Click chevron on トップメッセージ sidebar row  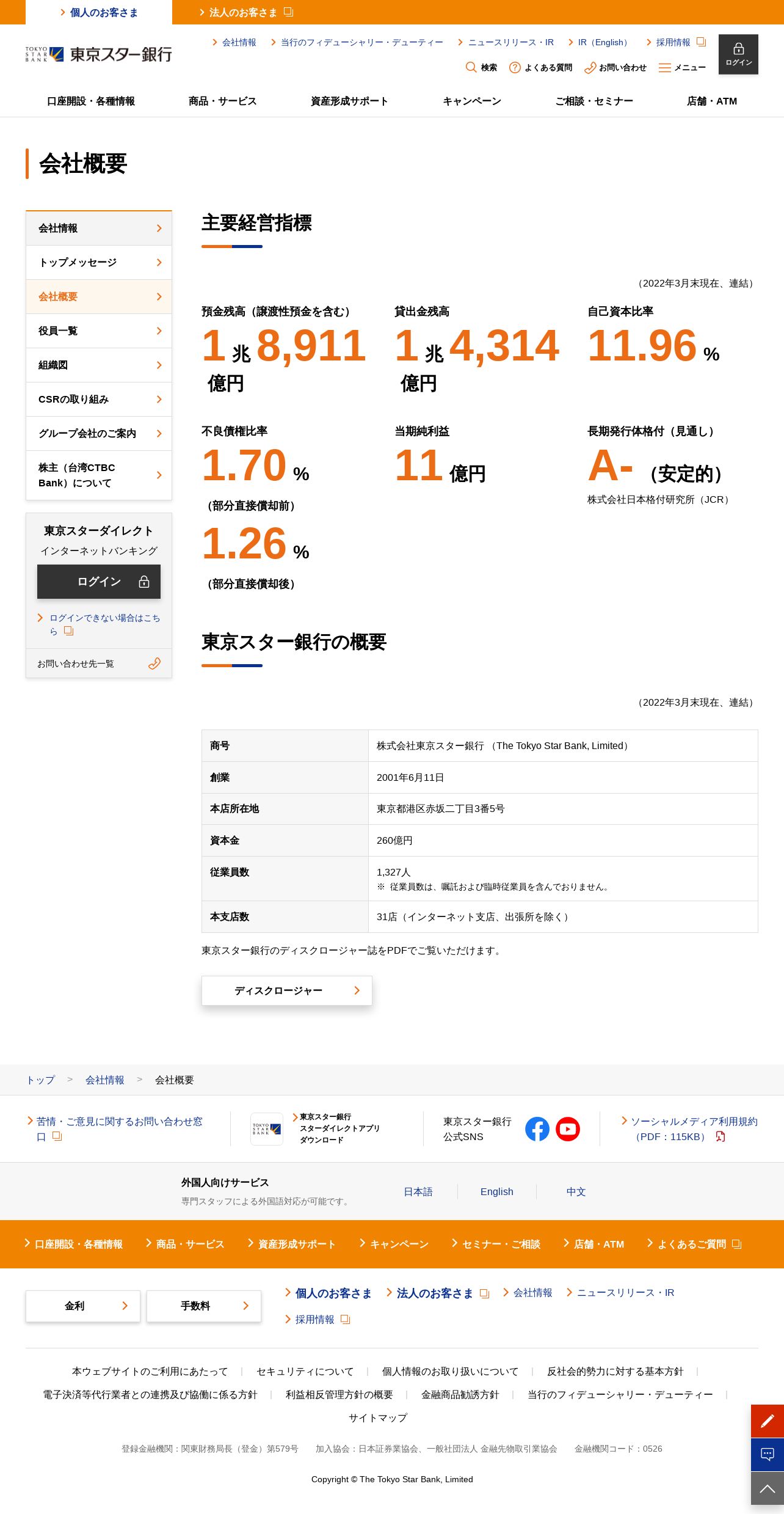point(159,262)
